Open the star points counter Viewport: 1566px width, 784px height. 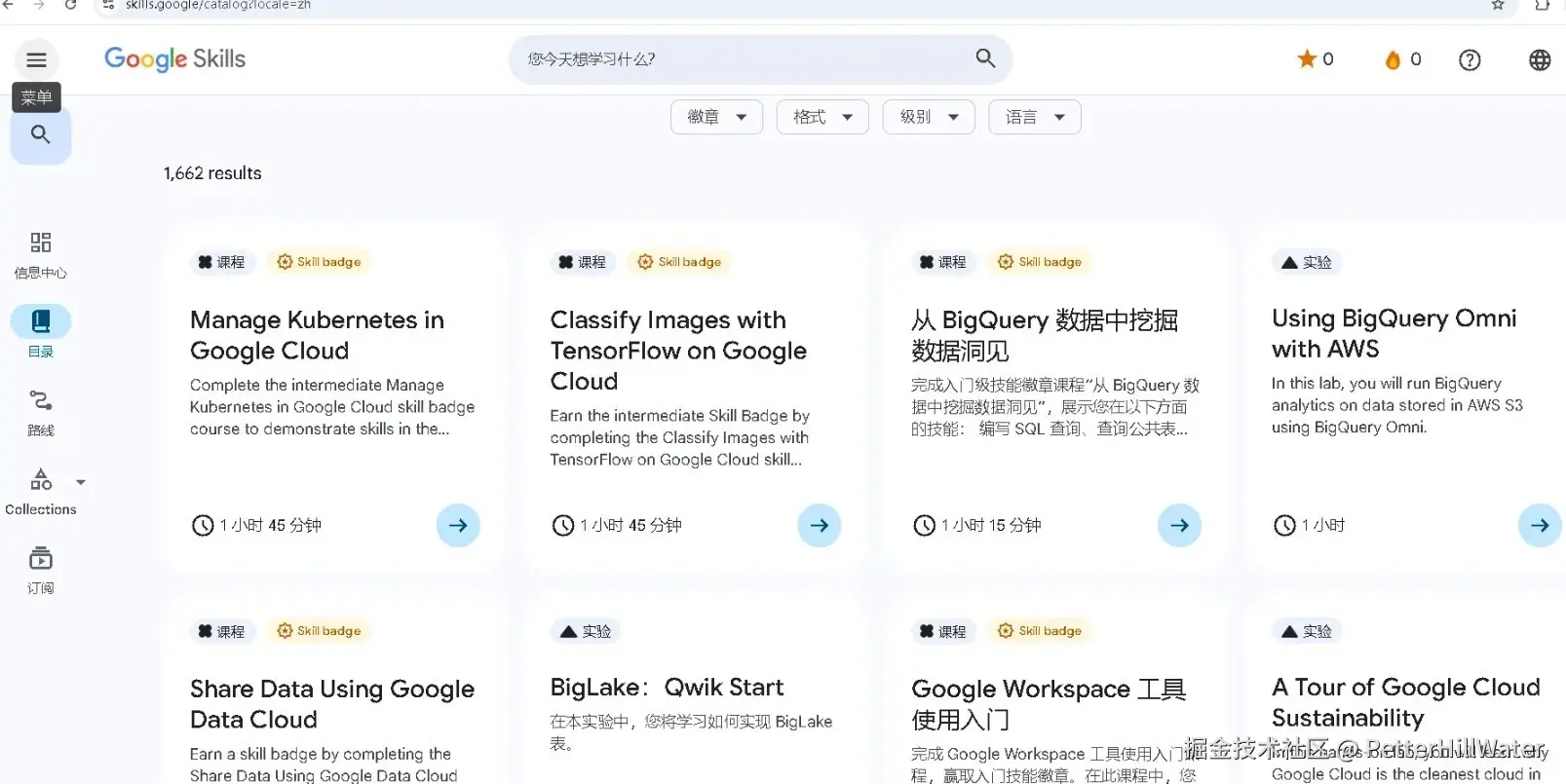(x=1316, y=59)
